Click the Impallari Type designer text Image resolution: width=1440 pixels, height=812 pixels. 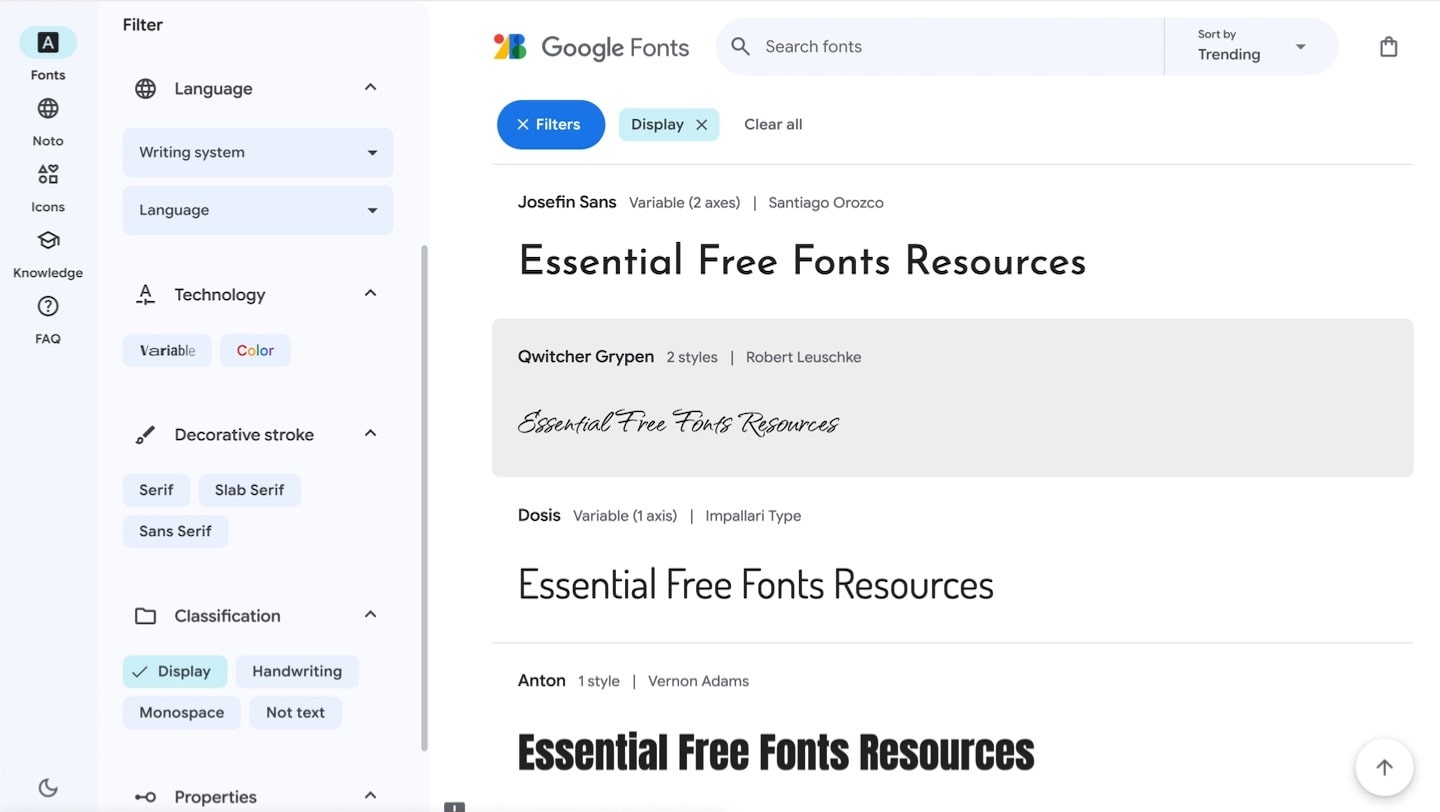(x=753, y=516)
